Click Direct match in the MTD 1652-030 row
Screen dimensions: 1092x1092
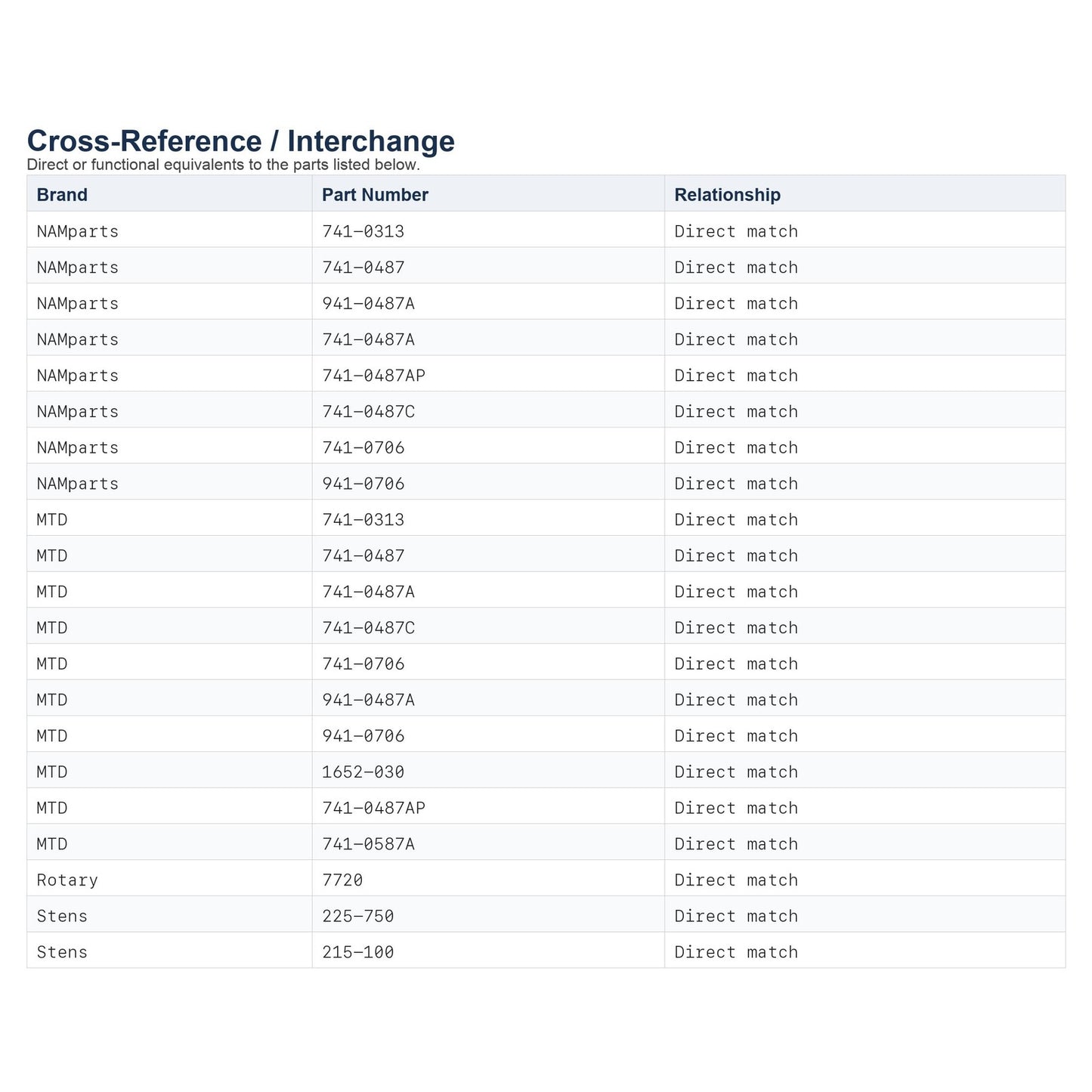(736, 772)
